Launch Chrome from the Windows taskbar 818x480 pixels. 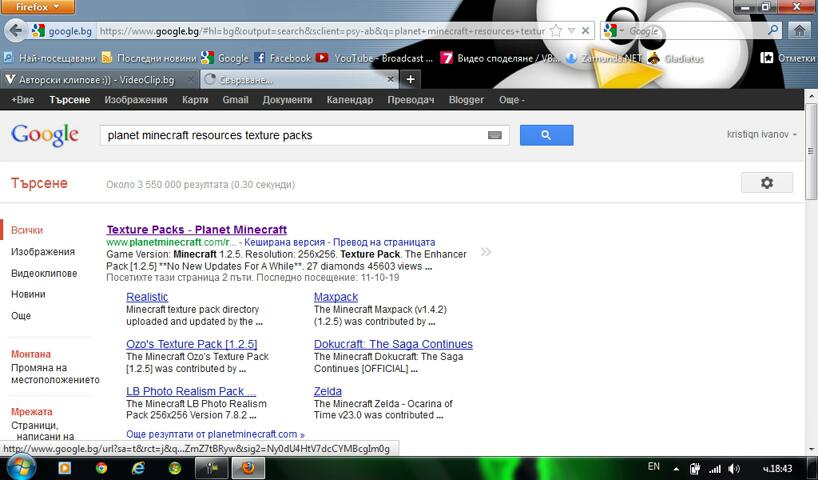pos(101,467)
